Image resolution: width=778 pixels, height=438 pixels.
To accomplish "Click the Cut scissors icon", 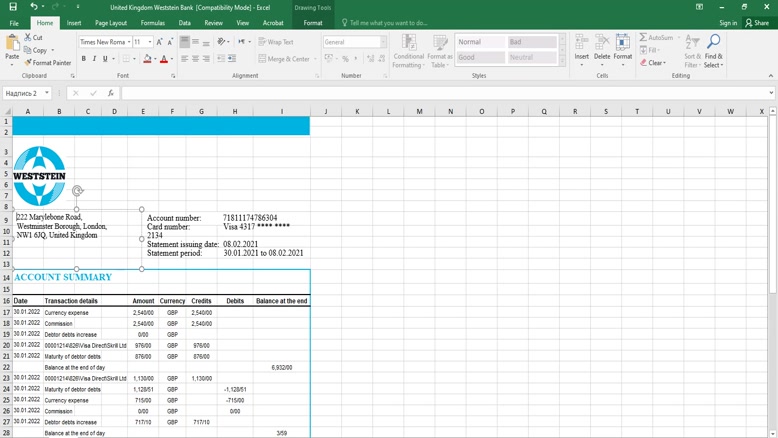I will 28,38.
